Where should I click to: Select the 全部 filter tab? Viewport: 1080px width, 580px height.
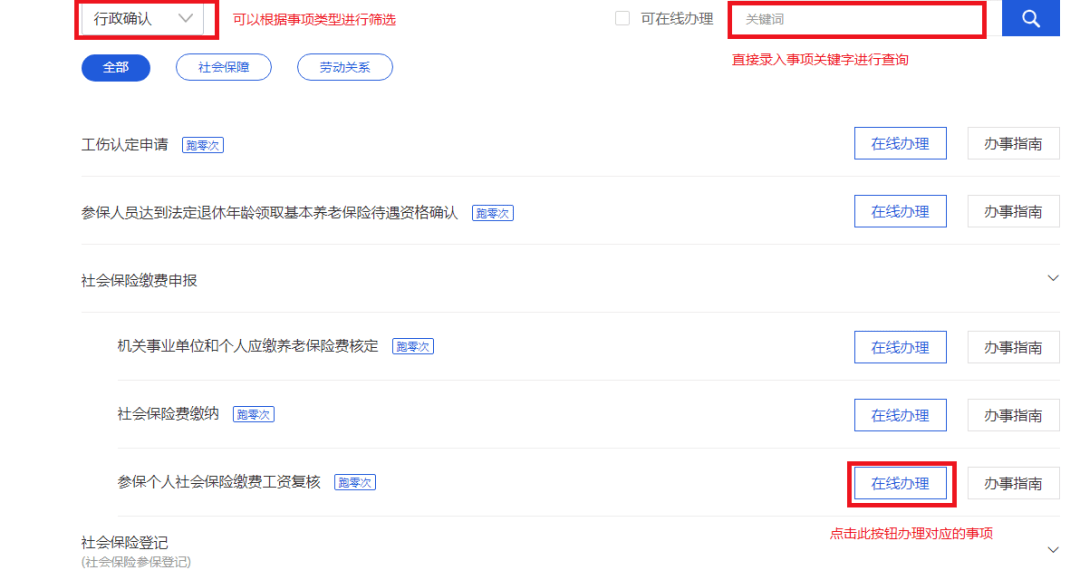point(116,68)
